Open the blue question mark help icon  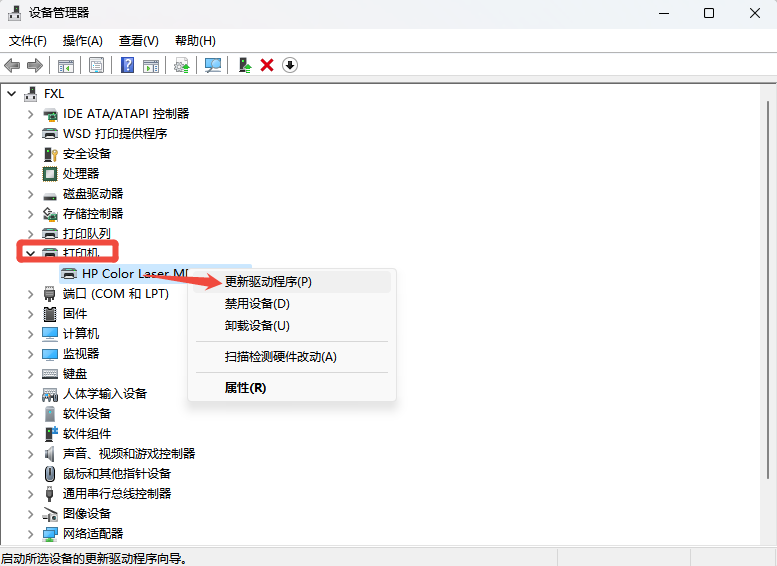click(x=127, y=65)
